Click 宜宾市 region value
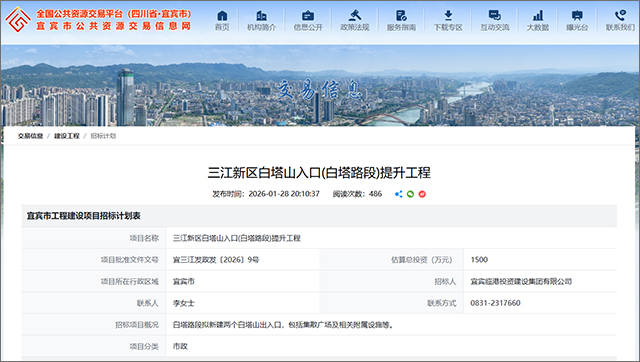The width and height of the screenshot is (640, 362). coord(184,282)
